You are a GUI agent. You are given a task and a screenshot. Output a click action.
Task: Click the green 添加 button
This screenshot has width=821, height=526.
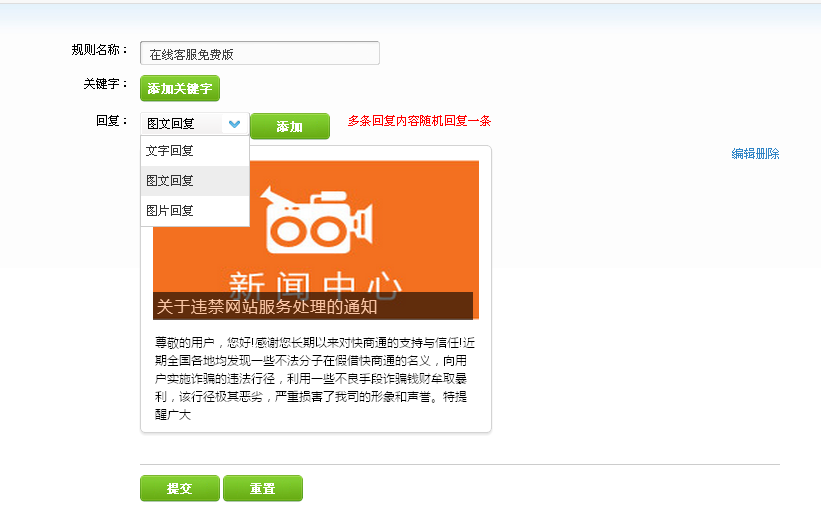point(289,127)
